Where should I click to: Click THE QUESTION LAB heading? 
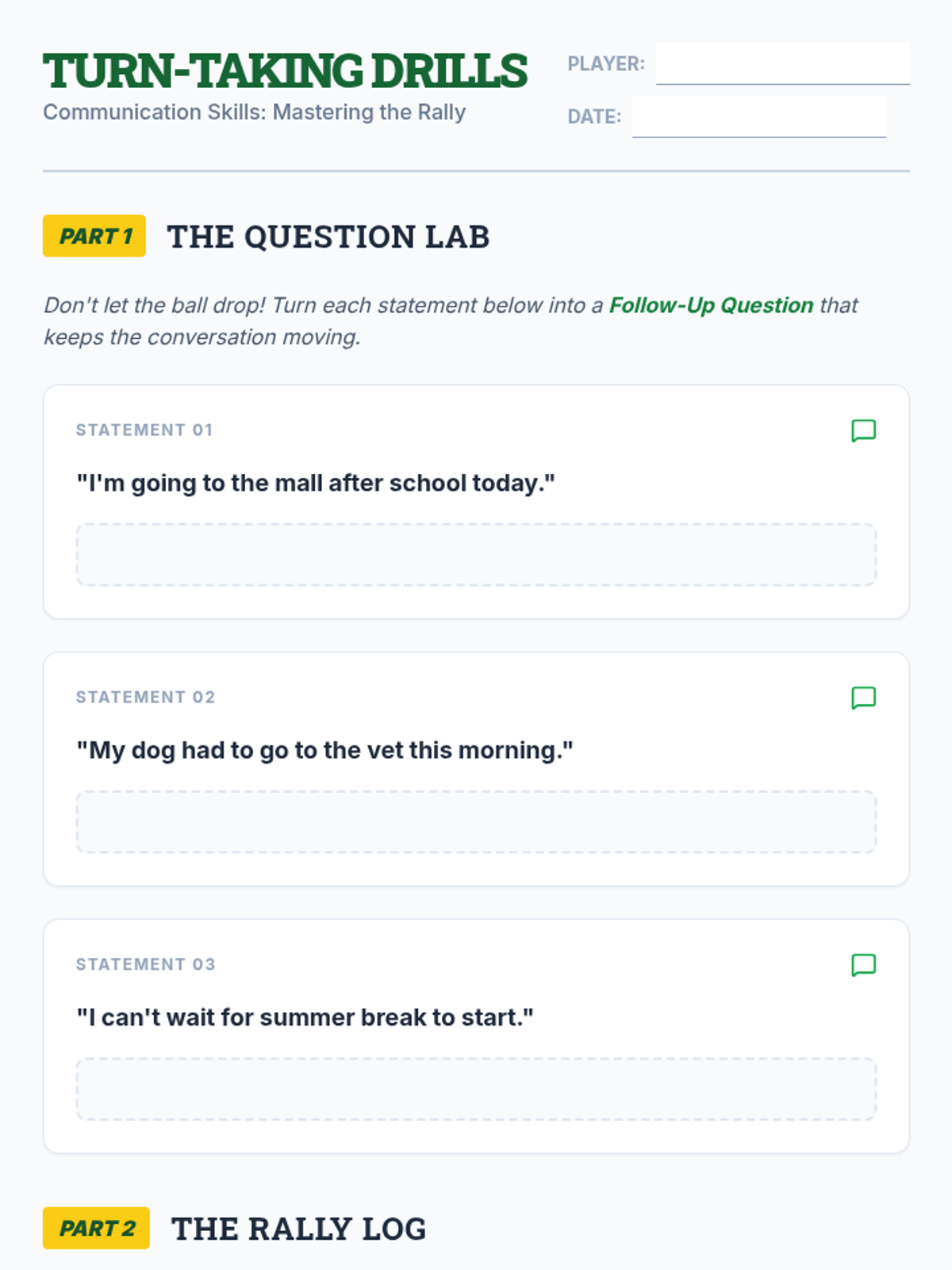[x=328, y=237]
